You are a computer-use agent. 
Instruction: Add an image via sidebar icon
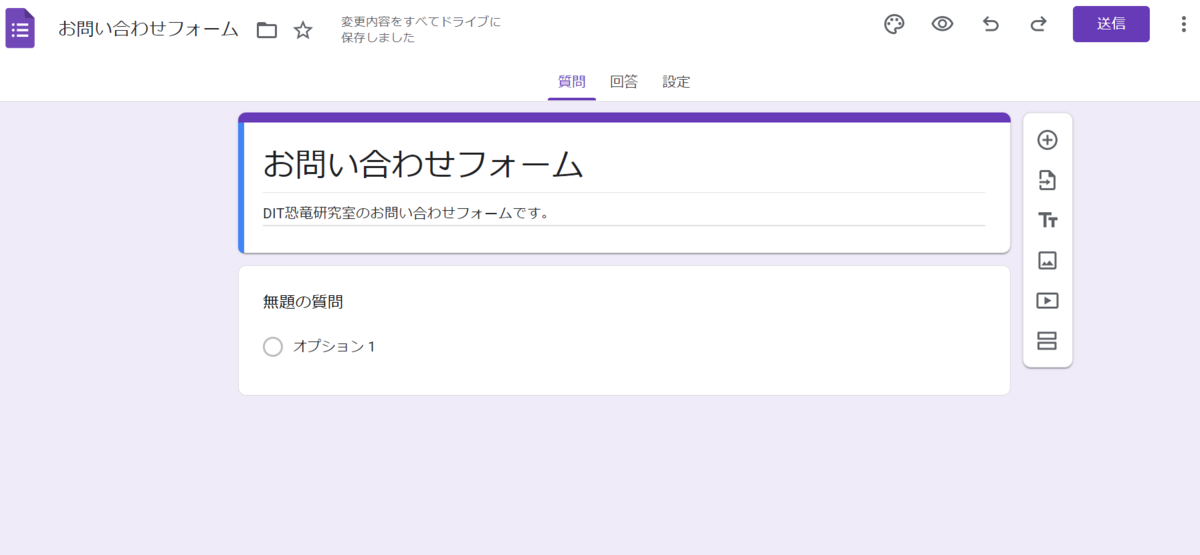[1047, 260]
